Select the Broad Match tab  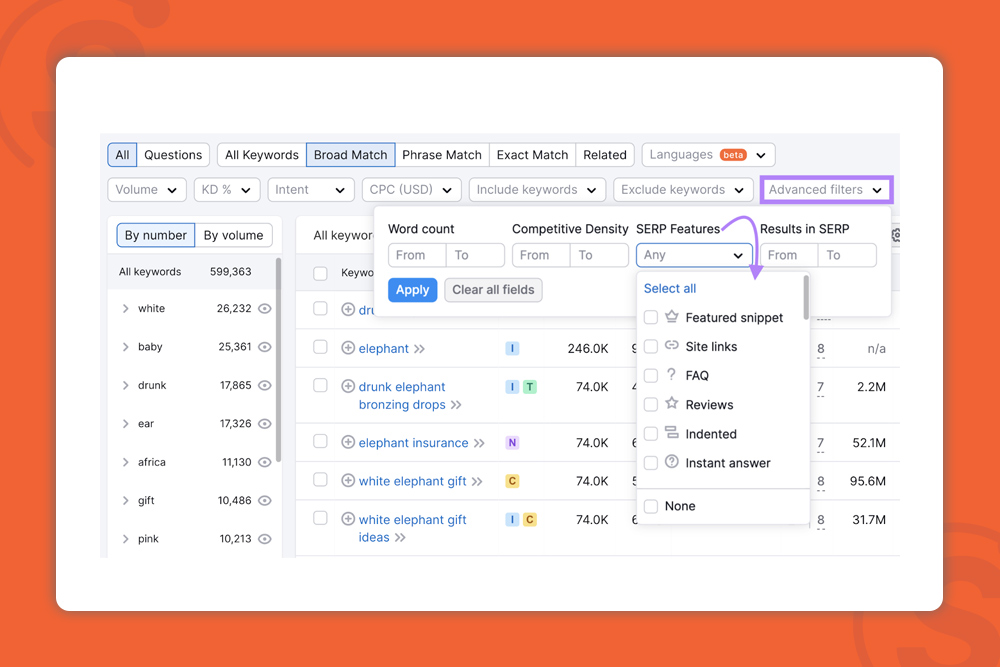tap(351, 155)
